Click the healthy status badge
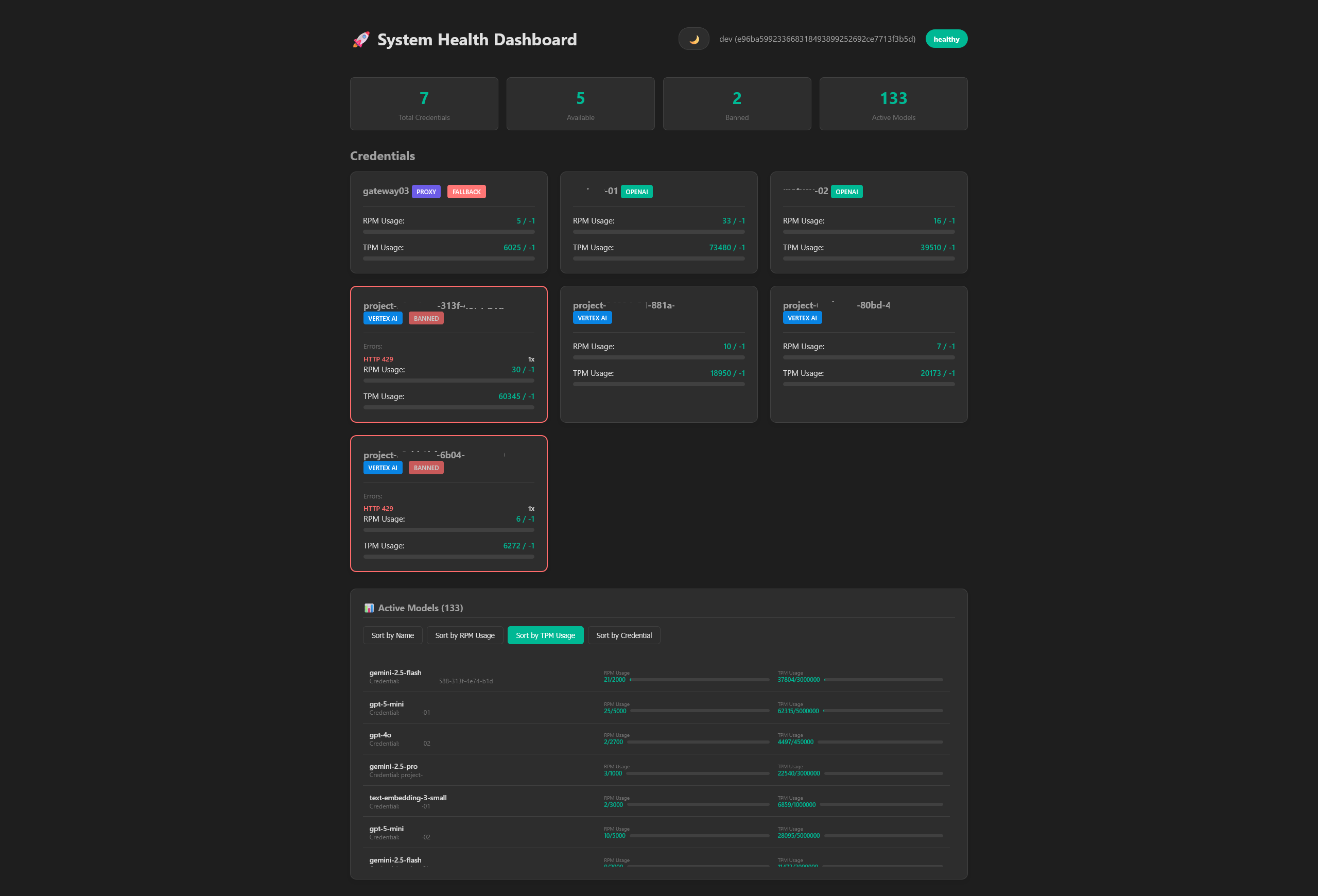 pyautogui.click(x=946, y=39)
